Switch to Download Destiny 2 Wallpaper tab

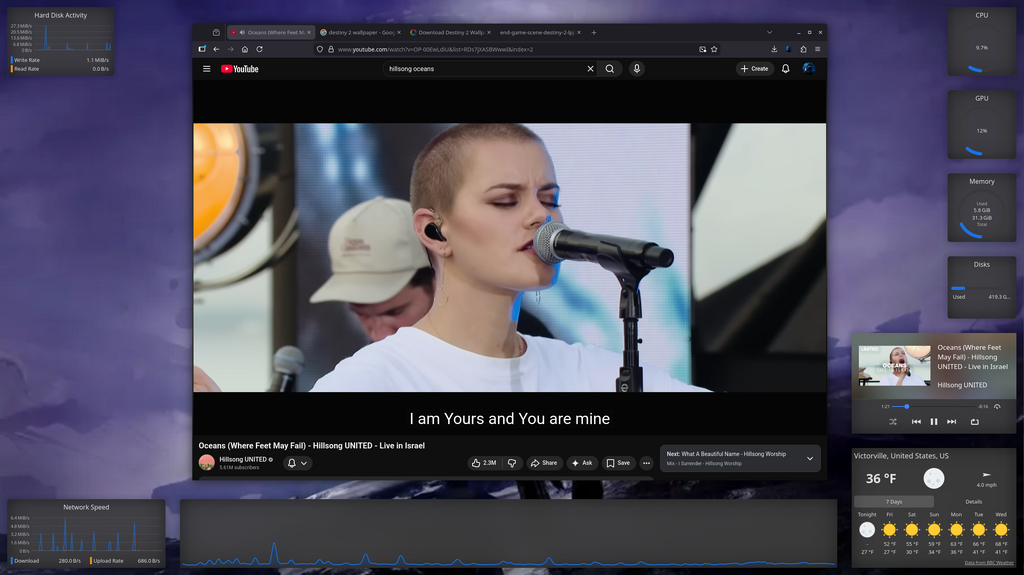(450, 32)
